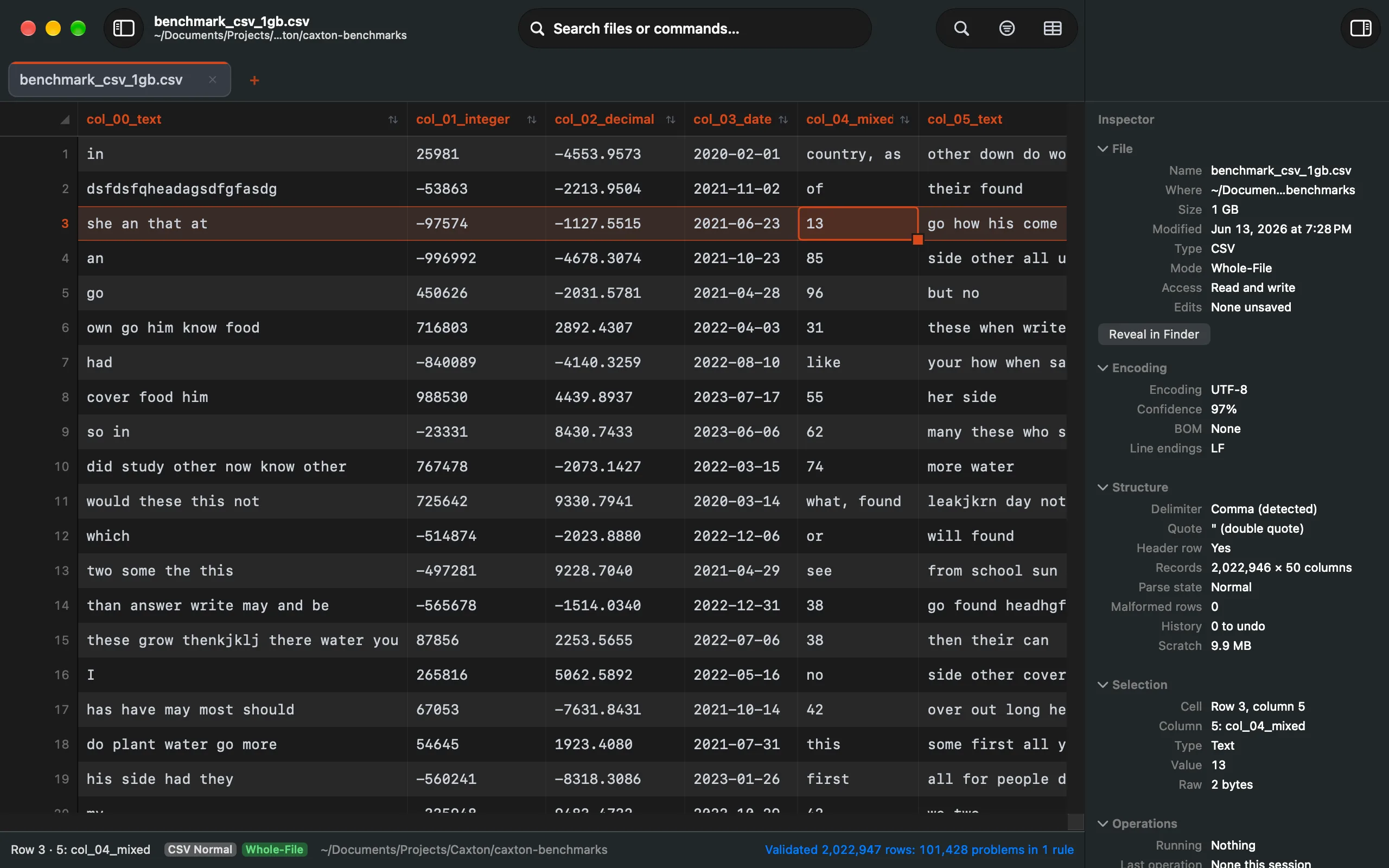Click the CSV Normal status badge
This screenshot has height=868, width=1389.
(200, 850)
